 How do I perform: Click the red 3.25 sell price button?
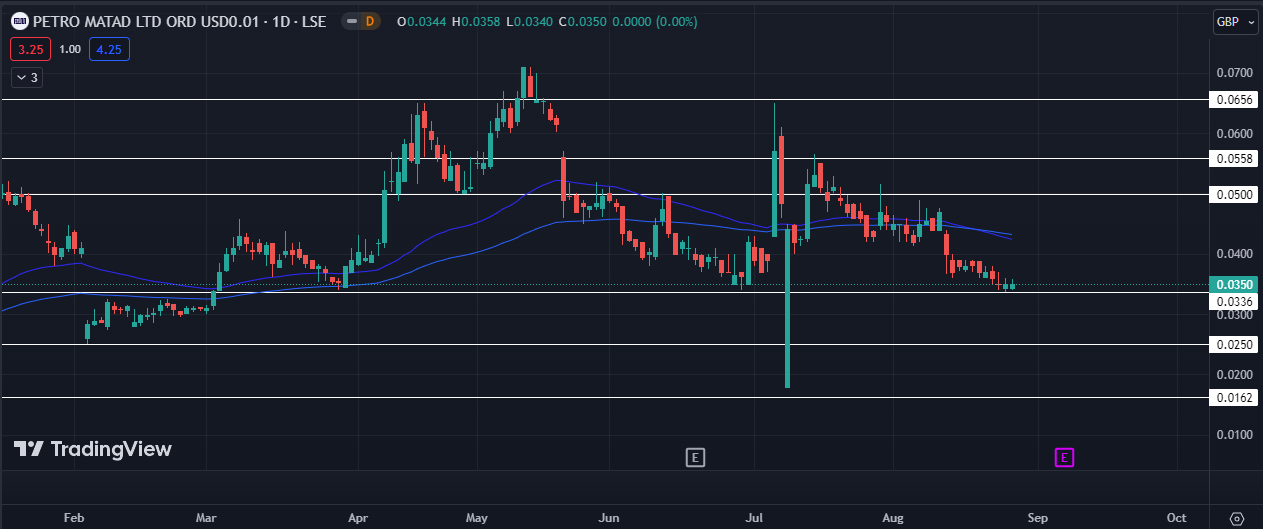(x=30, y=48)
